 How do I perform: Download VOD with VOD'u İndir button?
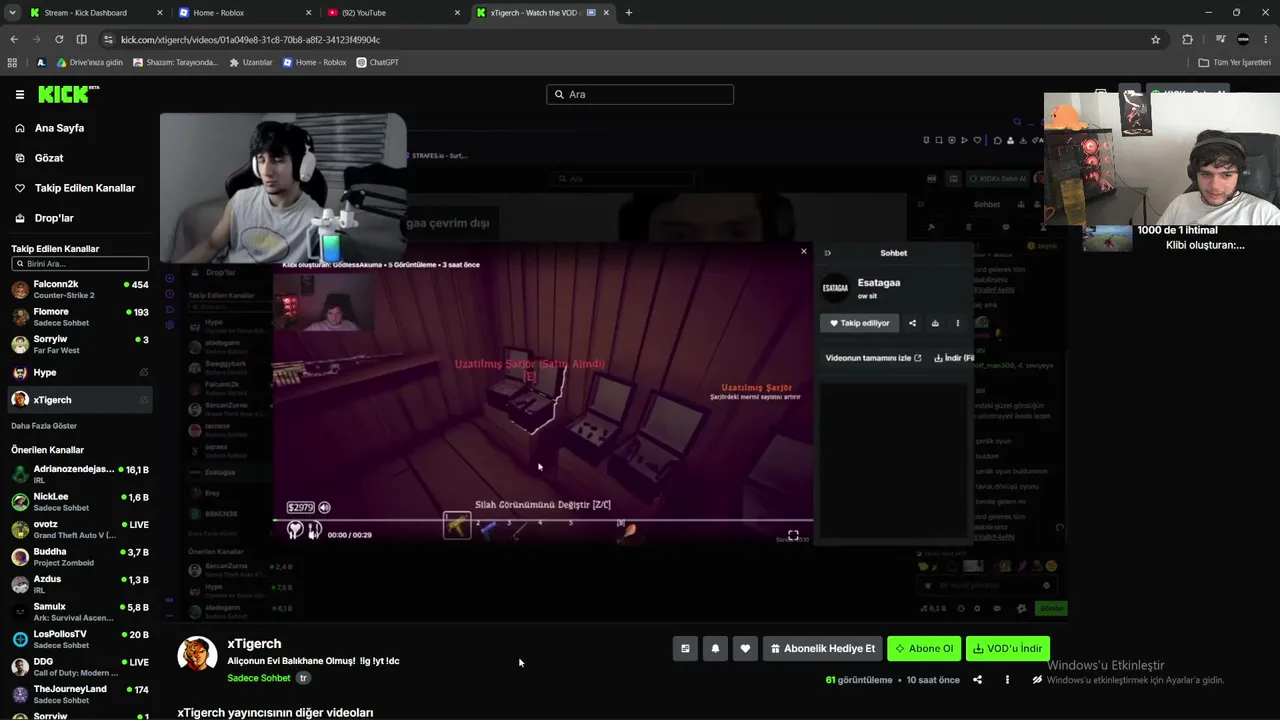click(1007, 649)
